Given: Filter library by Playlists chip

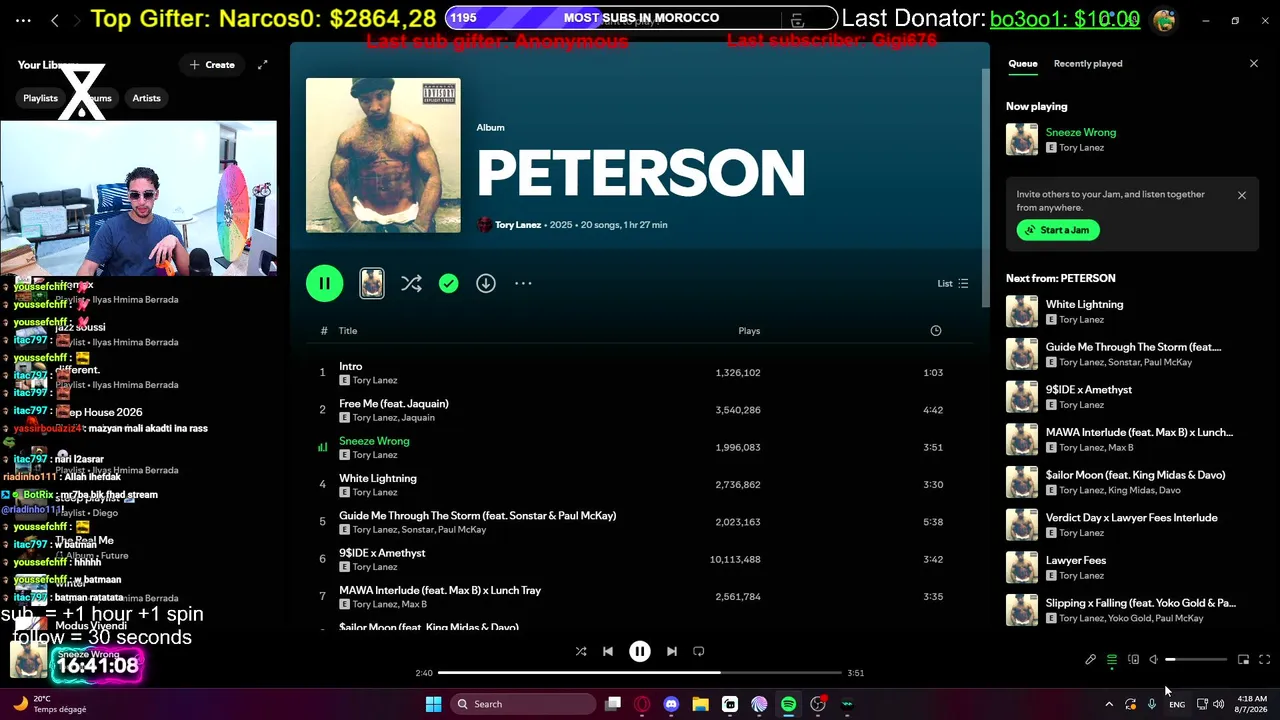Looking at the screenshot, I should point(41,98).
